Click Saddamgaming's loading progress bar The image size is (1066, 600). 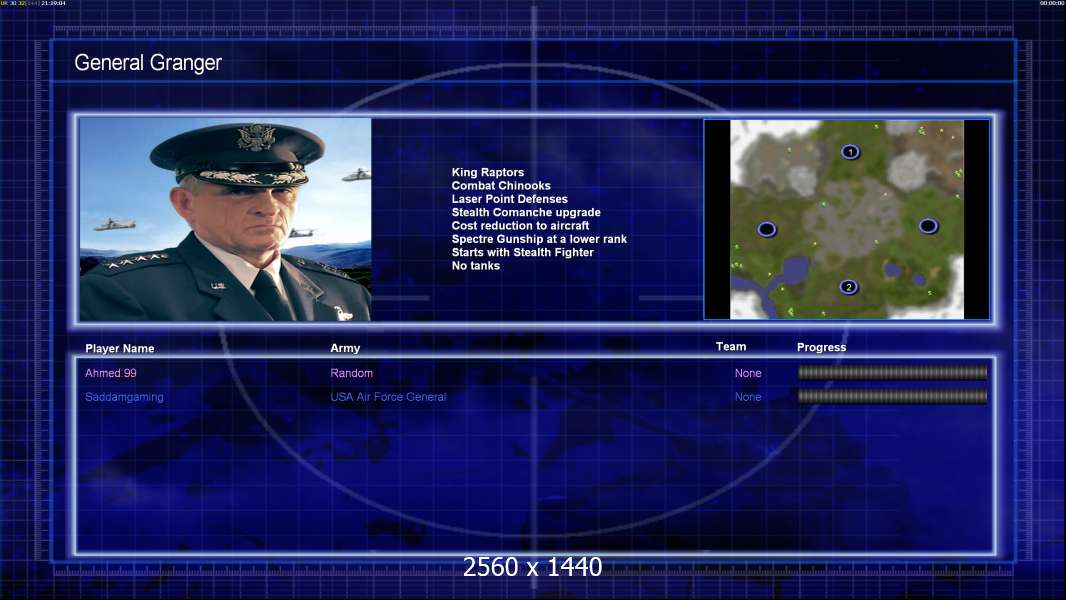point(892,396)
